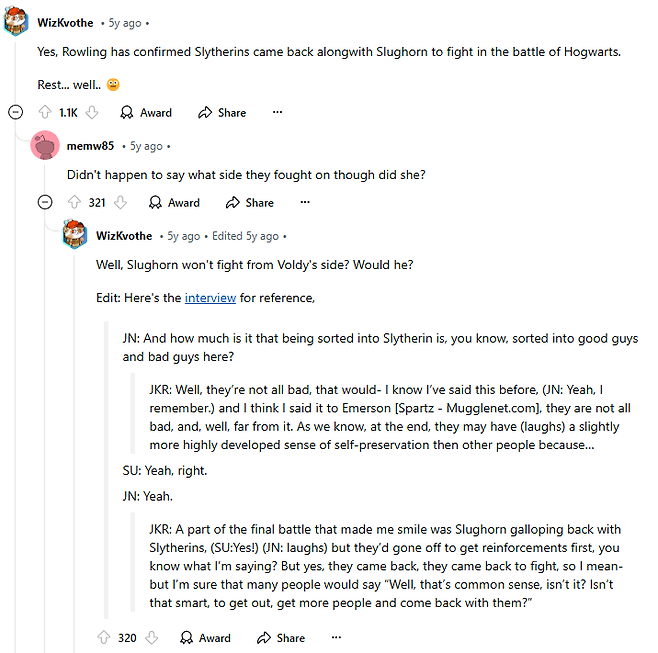Upvote memw85's comment with 321 votes
Image resolution: width=658 pixels, height=653 pixels.
tap(73, 203)
